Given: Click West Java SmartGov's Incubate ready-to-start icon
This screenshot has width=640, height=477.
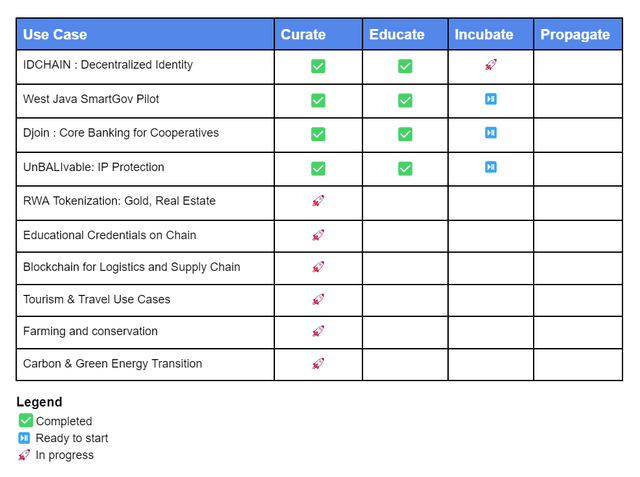Looking at the screenshot, I should pos(491,99).
